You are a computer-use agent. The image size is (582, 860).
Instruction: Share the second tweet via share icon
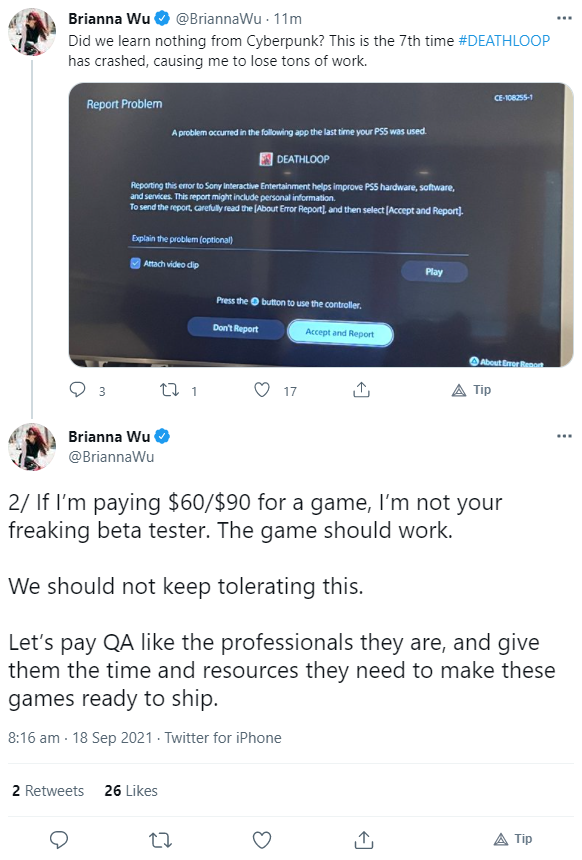363,840
